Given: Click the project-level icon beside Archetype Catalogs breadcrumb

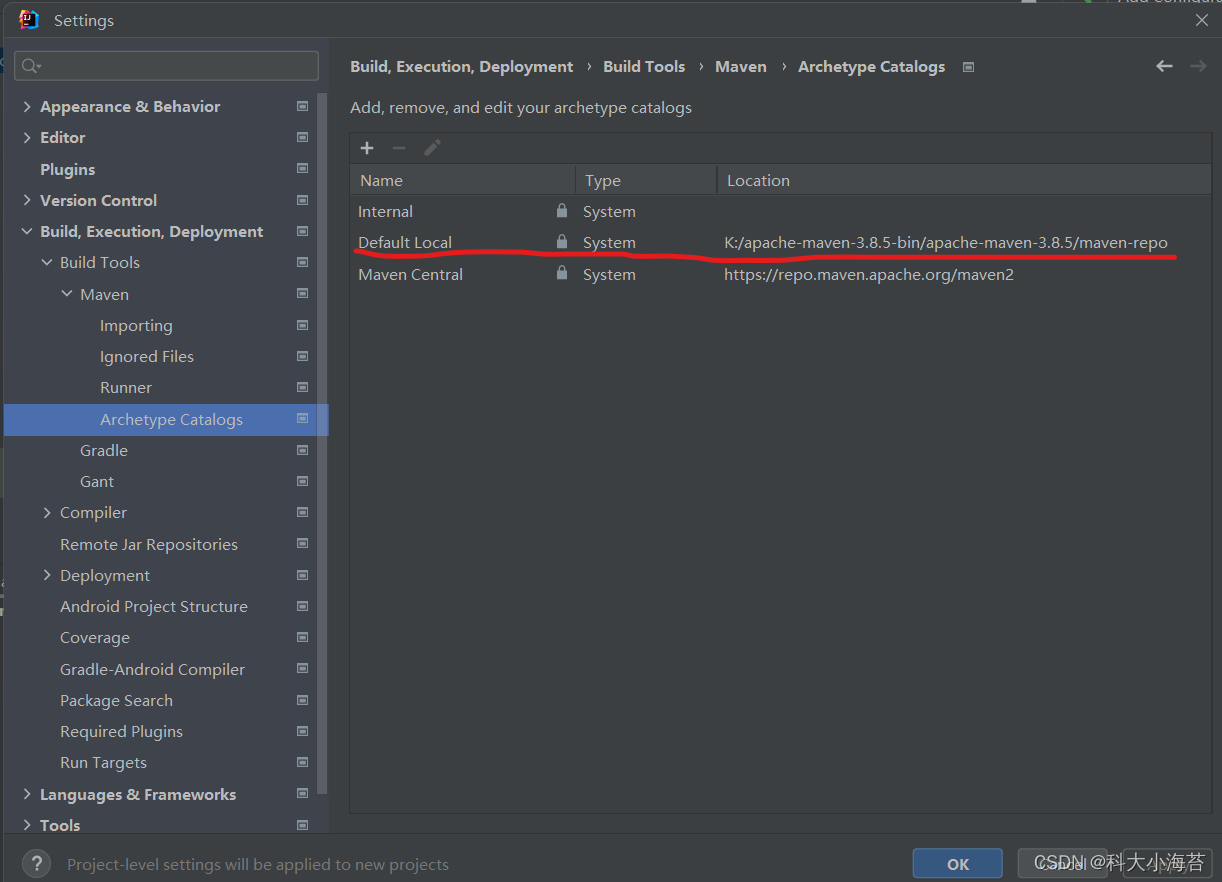Looking at the screenshot, I should [968, 67].
